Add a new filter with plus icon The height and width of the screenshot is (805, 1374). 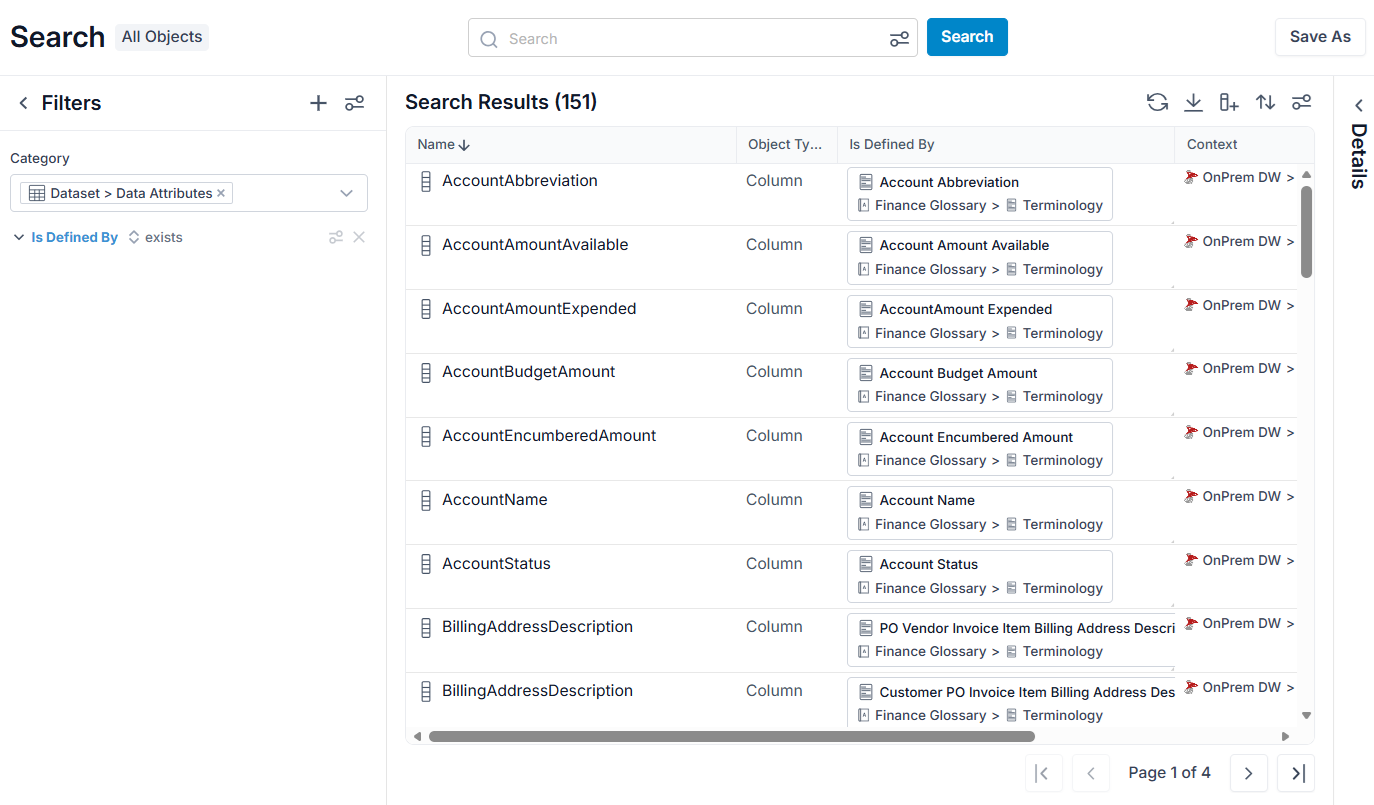tap(318, 103)
